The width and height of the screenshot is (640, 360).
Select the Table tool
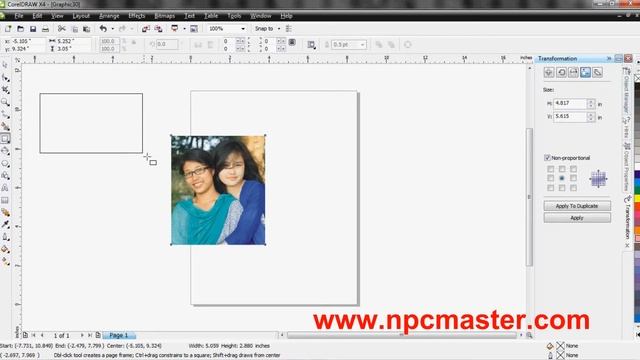pos(5,200)
